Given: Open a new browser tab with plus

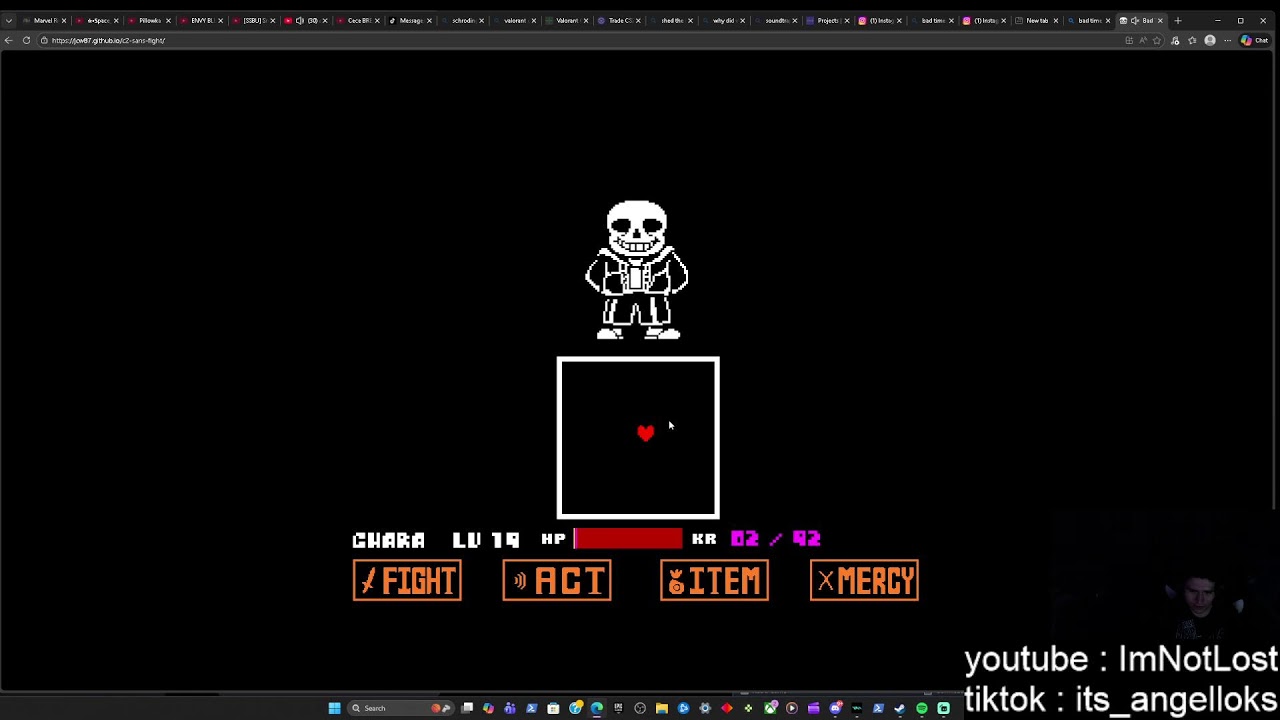Looking at the screenshot, I should 1178,20.
